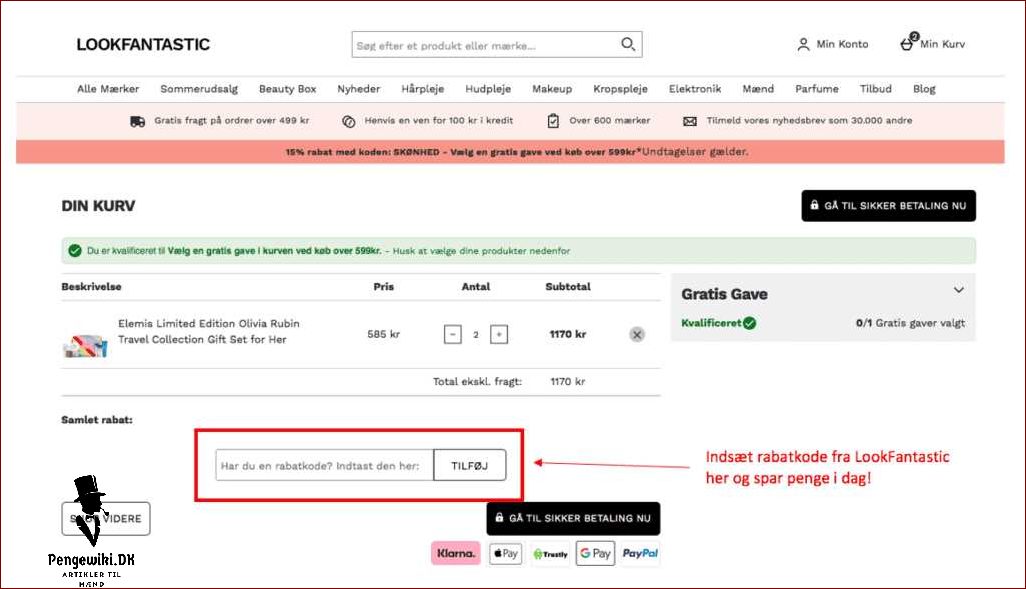Expand the Gratis Gave panel chevron
Viewport: 1026px width, 589px height.
pos(959,289)
